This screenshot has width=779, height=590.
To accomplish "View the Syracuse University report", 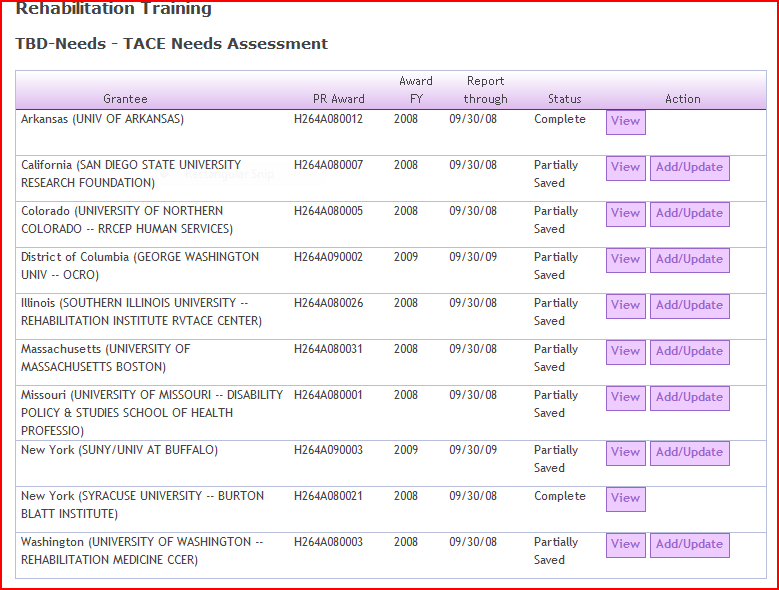I will pyautogui.click(x=625, y=499).
